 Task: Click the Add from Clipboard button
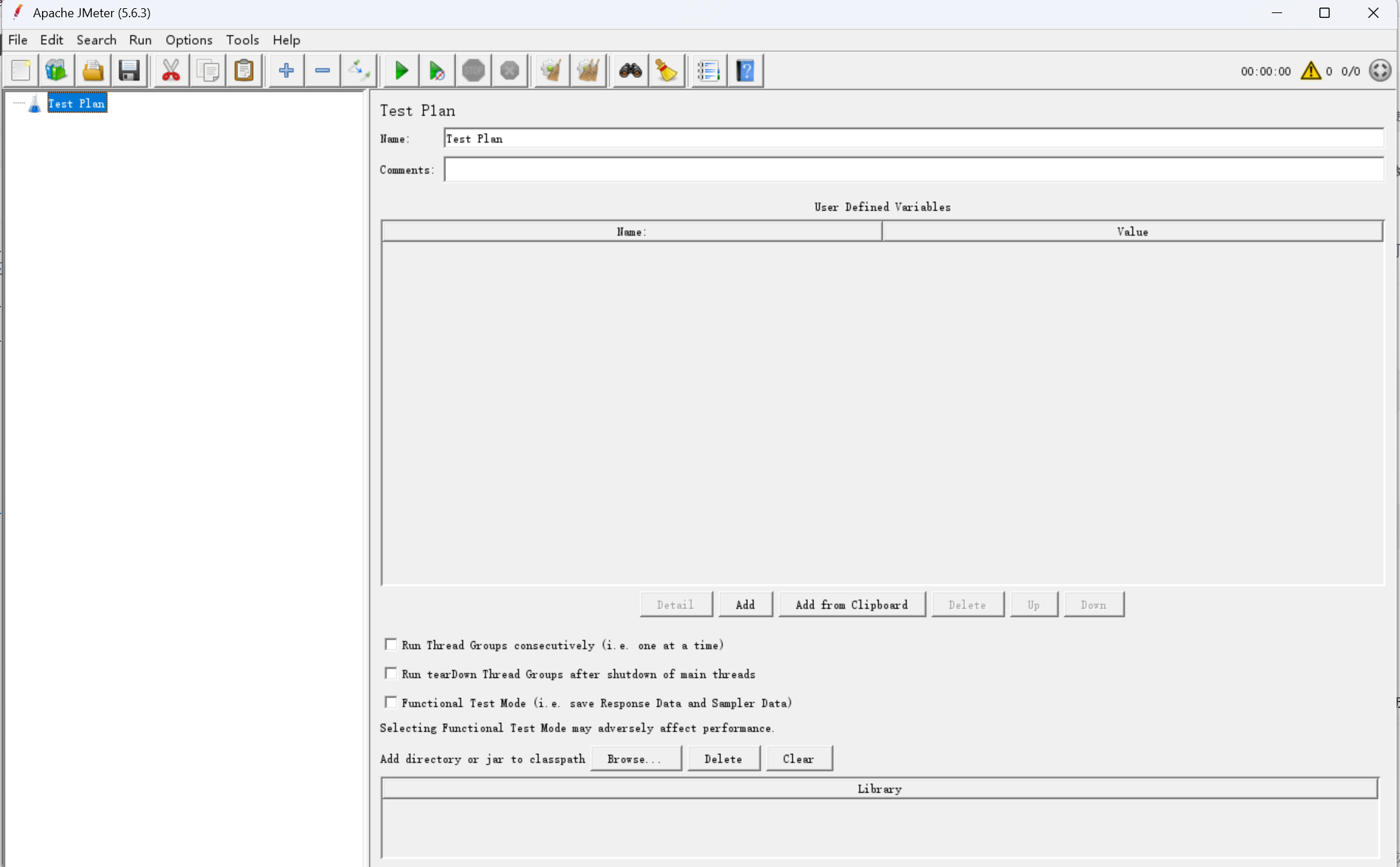pos(851,604)
